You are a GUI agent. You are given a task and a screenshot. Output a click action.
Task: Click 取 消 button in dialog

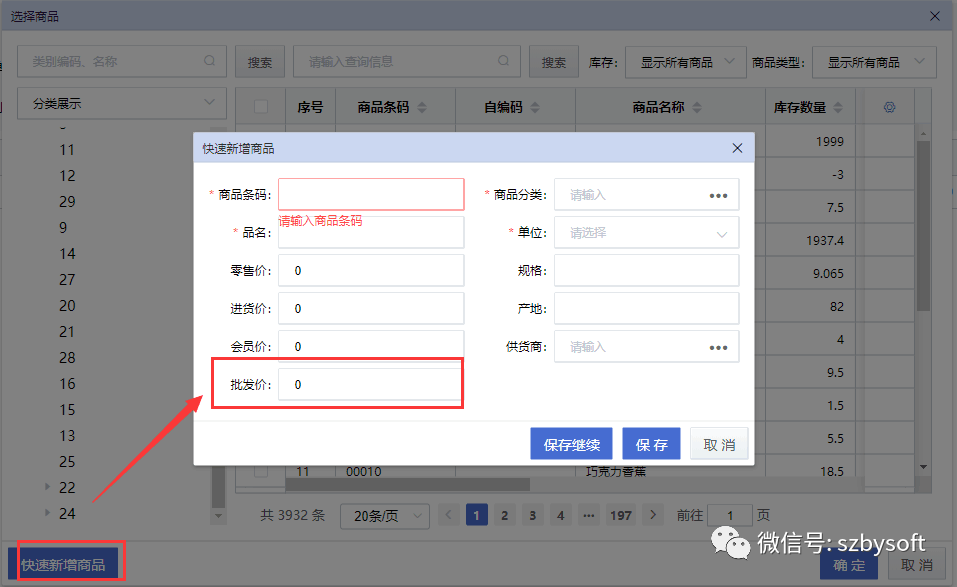(719, 444)
